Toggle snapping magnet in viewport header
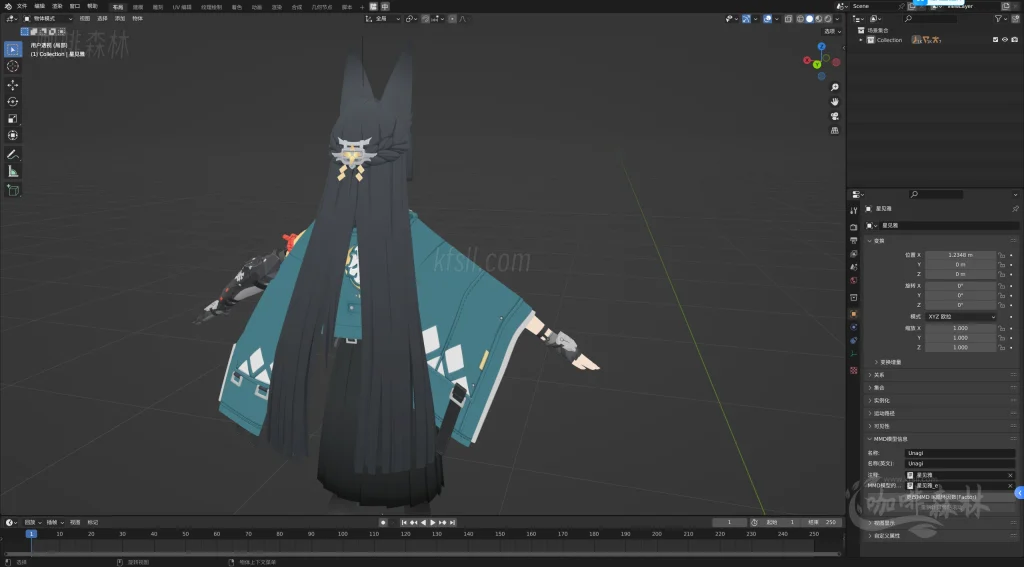Image resolution: width=1024 pixels, height=567 pixels. pyautogui.click(x=426, y=19)
